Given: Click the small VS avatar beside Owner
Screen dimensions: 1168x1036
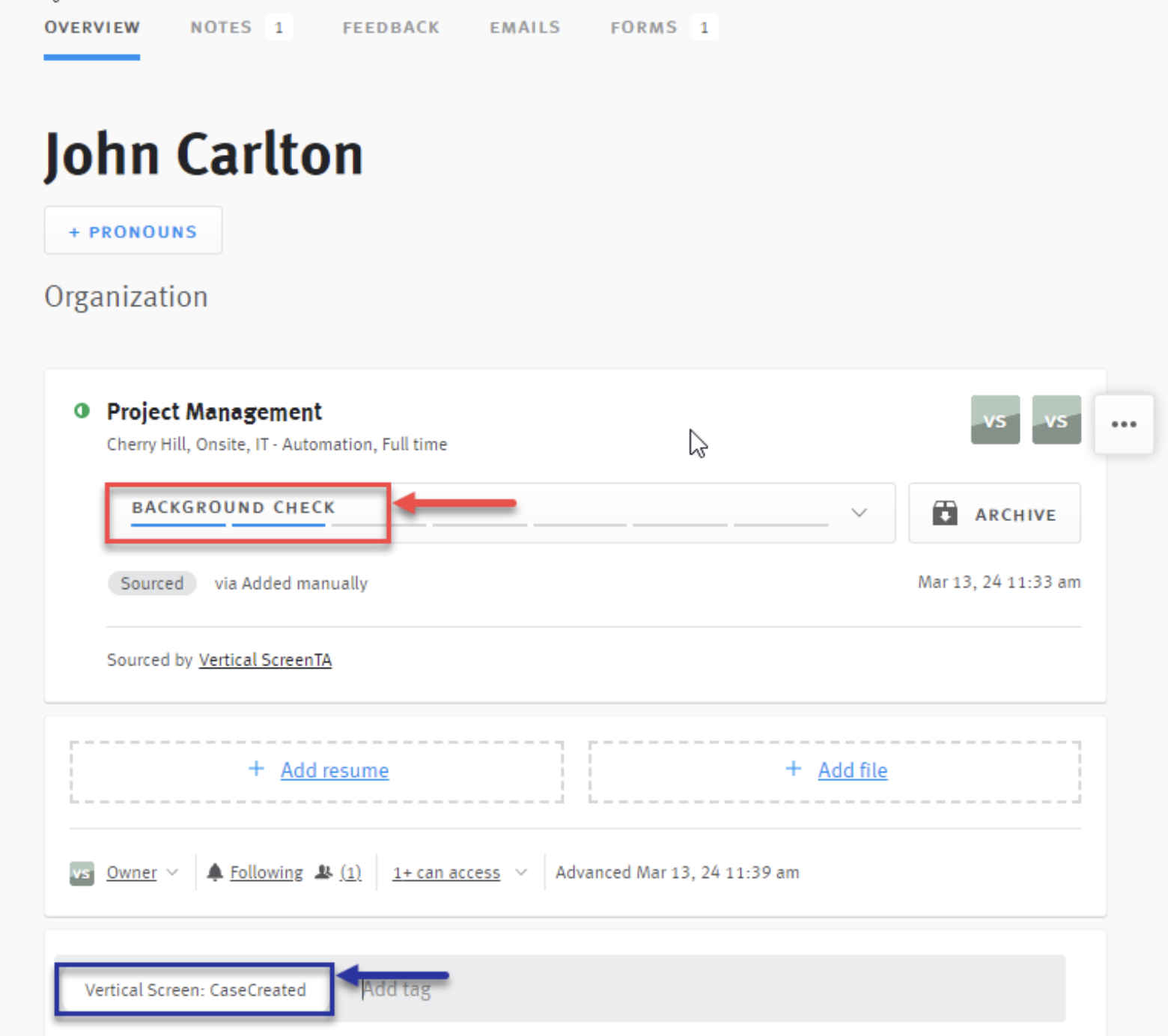Looking at the screenshot, I should click(81, 873).
